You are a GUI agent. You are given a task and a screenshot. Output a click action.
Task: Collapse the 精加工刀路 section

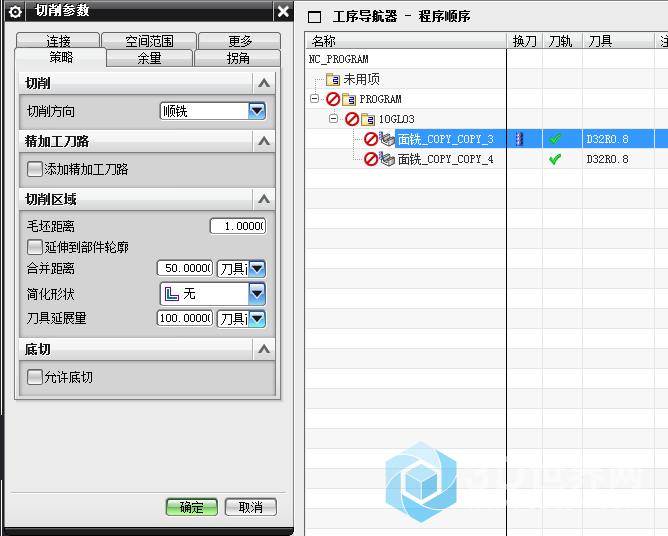coord(264,141)
